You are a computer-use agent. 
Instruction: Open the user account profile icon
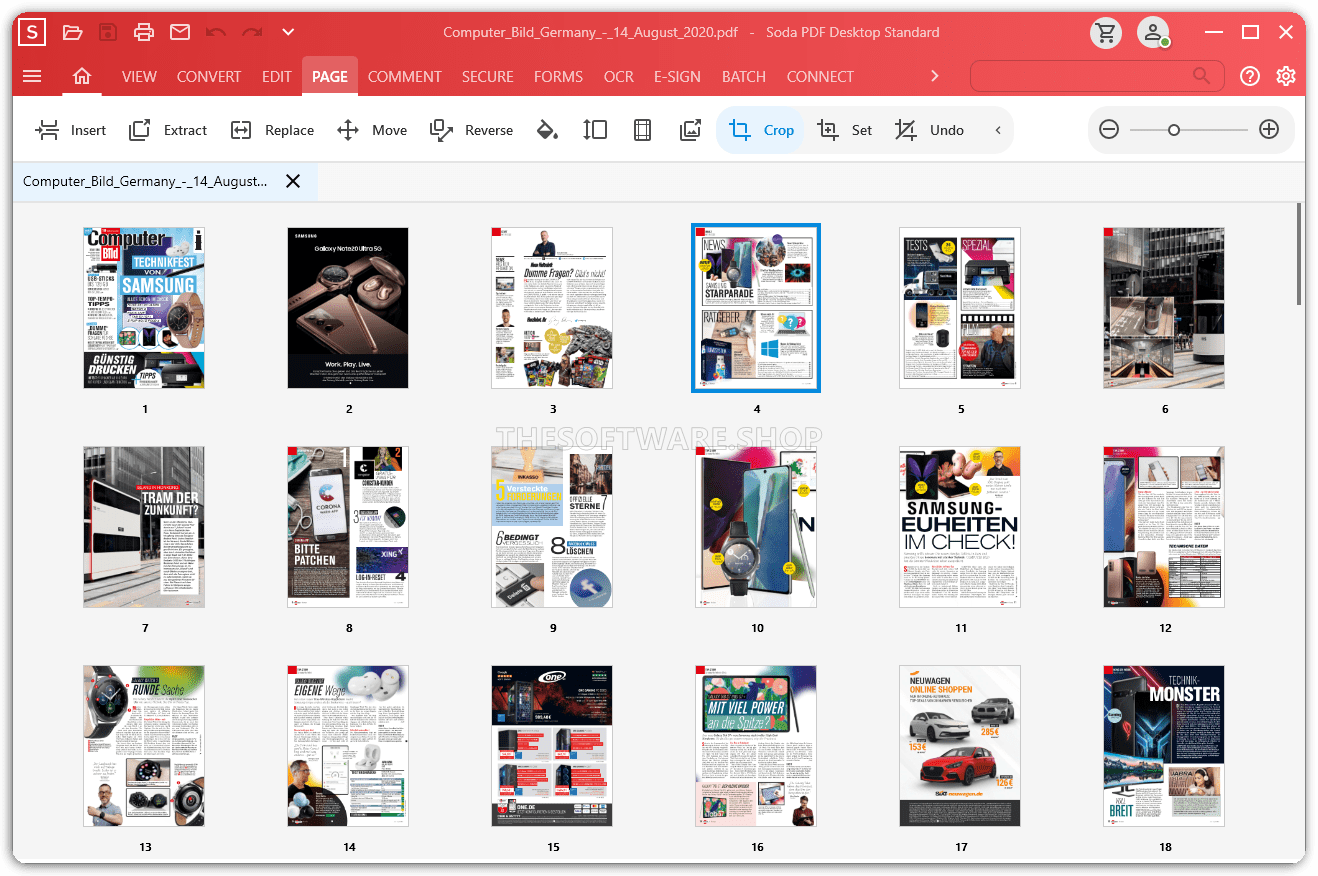pyautogui.click(x=1153, y=32)
